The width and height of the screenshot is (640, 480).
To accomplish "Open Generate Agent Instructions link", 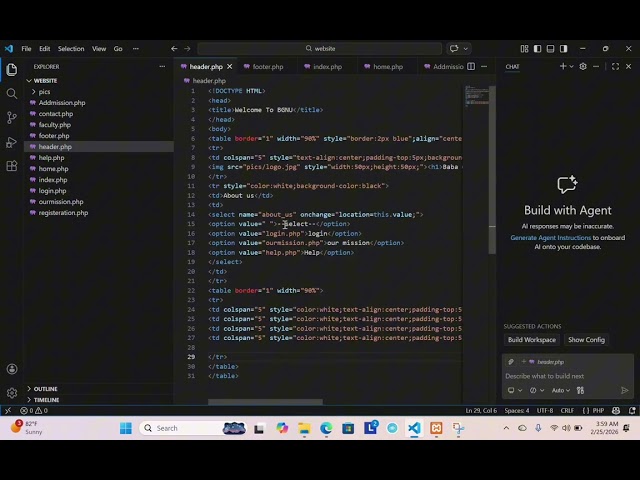I will (550, 238).
